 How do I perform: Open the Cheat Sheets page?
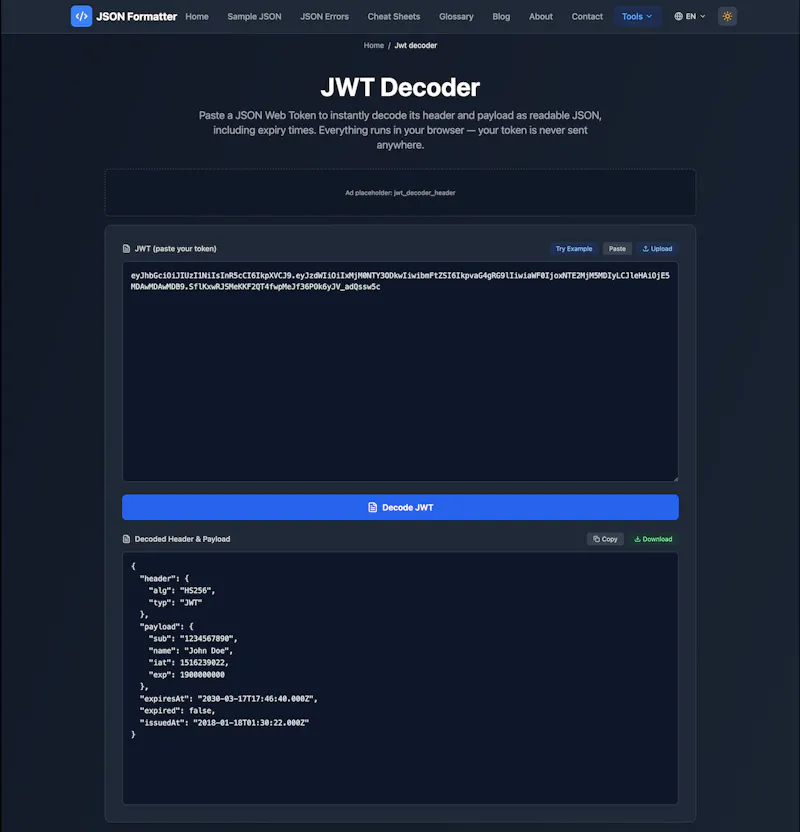pyautogui.click(x=394, y=16)
